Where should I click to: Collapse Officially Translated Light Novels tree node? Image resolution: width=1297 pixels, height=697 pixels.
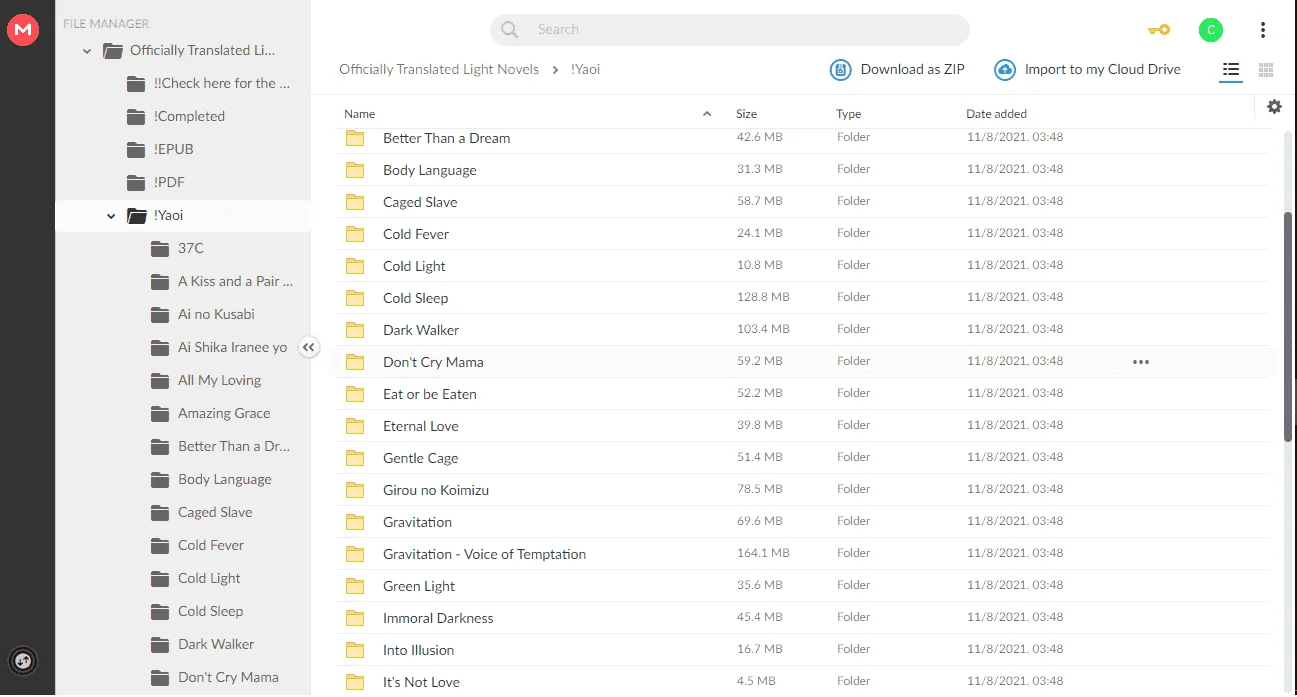coord(87,51)
